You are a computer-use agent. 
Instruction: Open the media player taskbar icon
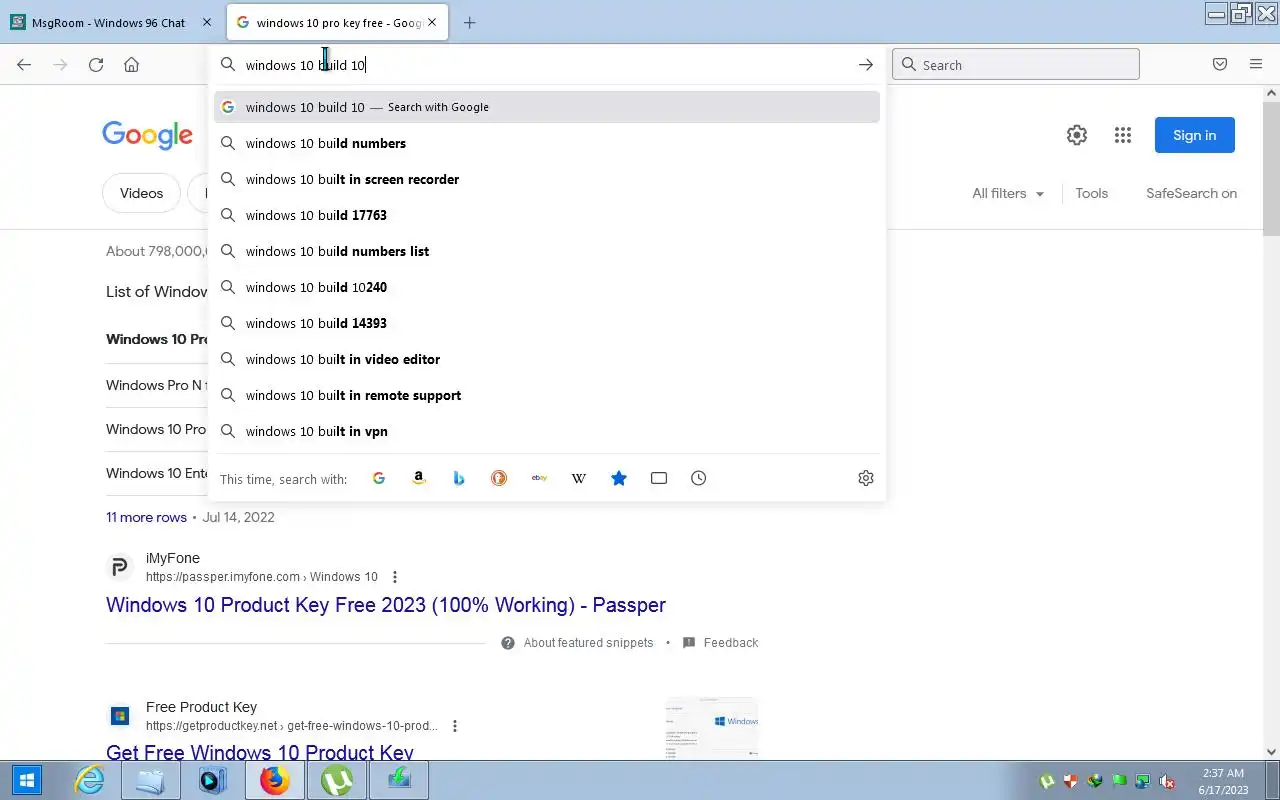213,780
